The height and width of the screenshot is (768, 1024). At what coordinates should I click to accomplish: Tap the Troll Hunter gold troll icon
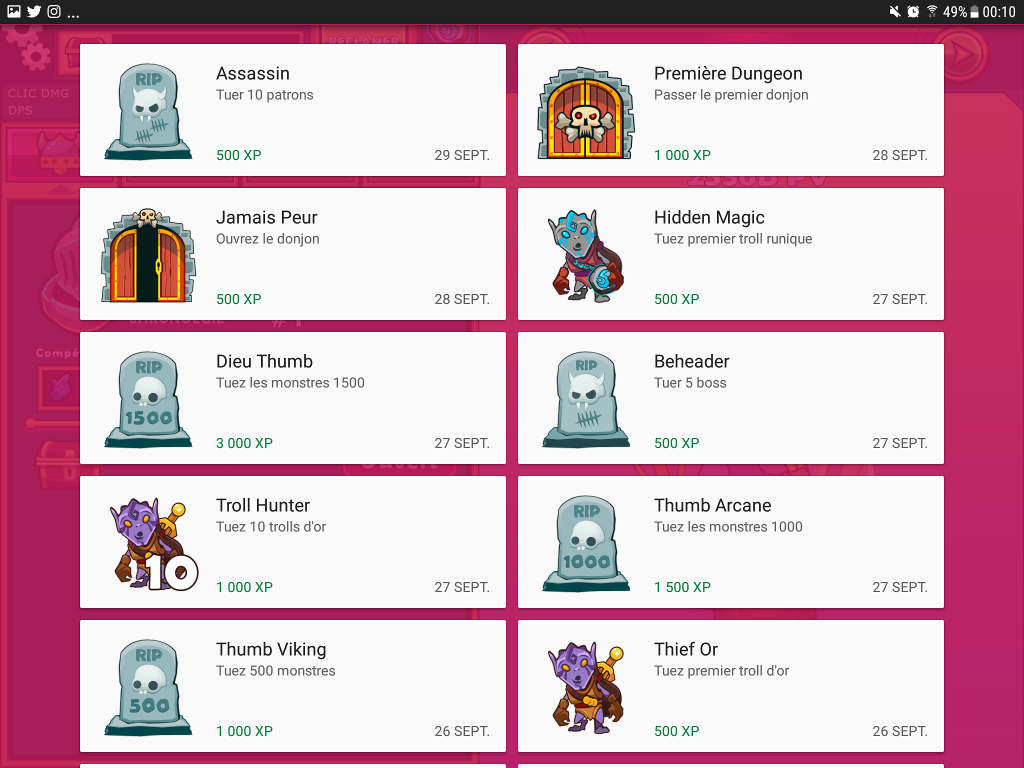point(154,543)
